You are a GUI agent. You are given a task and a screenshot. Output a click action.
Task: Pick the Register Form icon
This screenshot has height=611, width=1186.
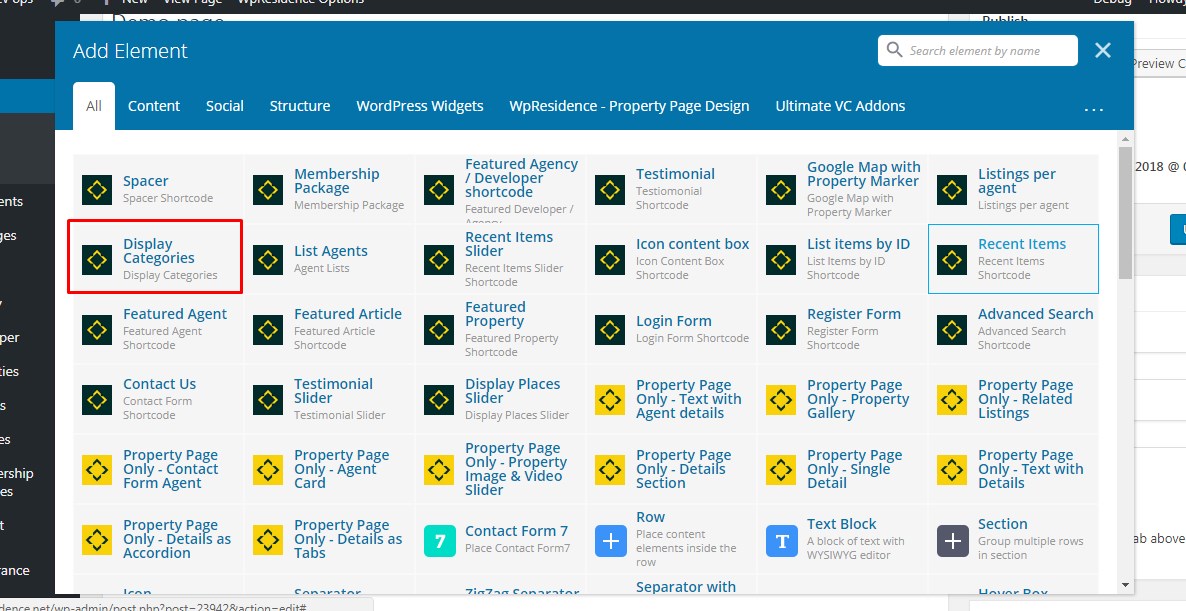(781, 330)
